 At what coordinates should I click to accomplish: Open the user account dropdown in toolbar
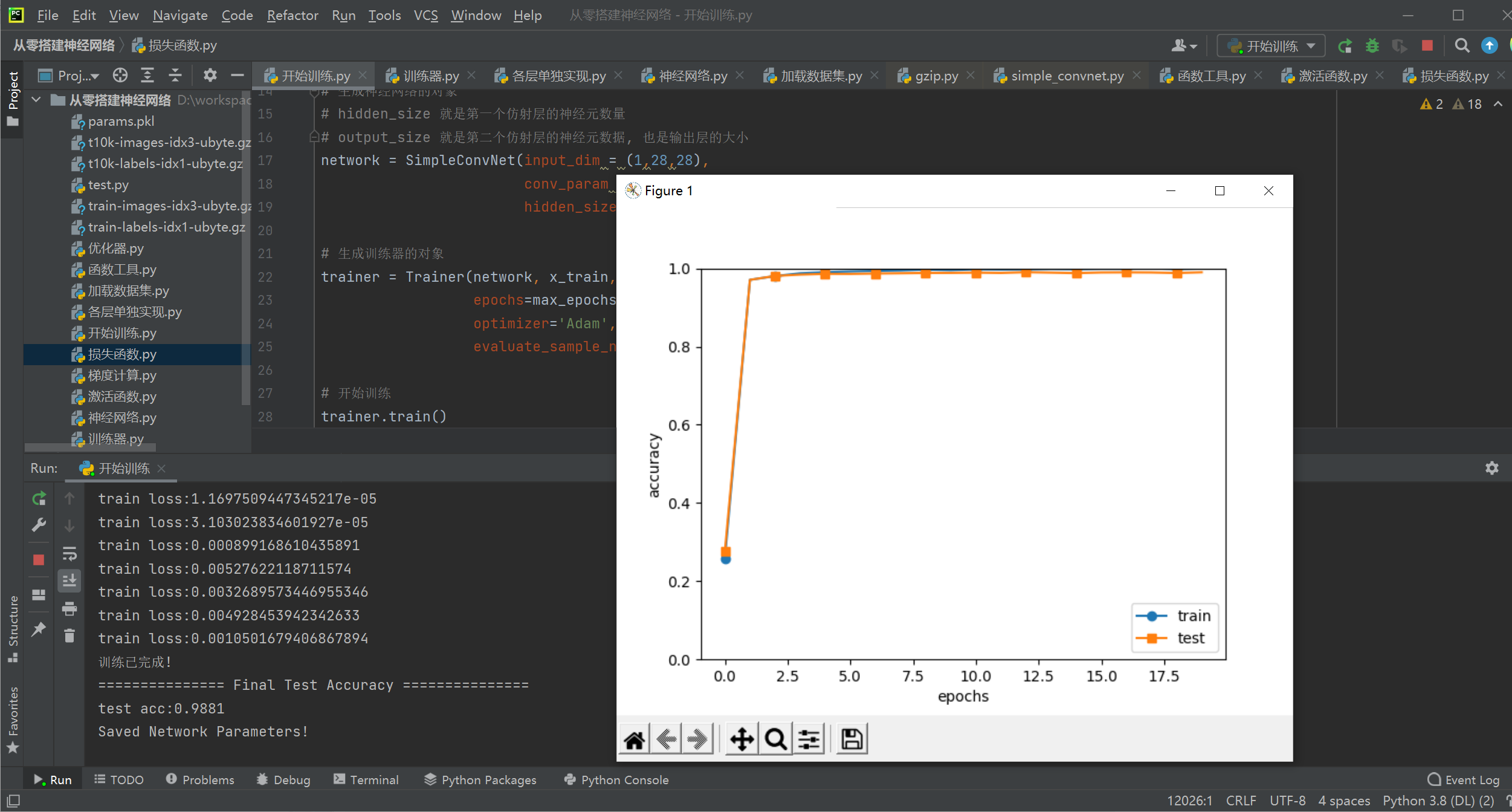pos(1184,46)
